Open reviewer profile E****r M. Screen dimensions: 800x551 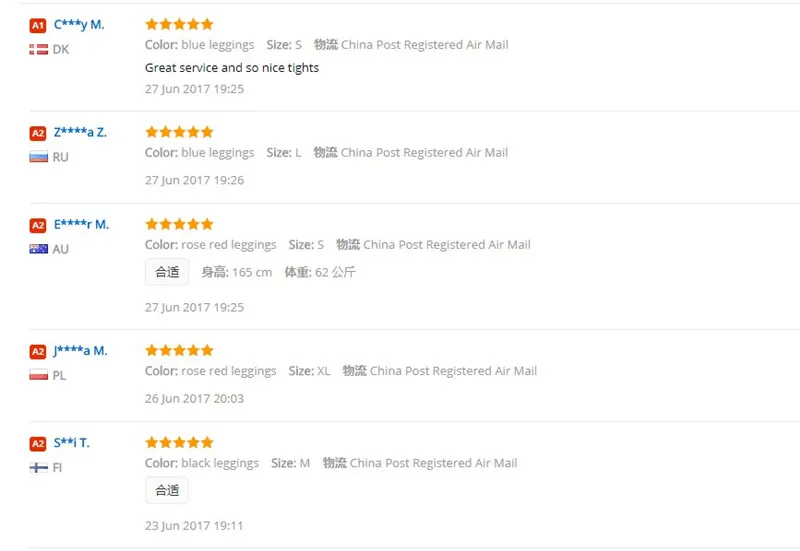(81, 224)
